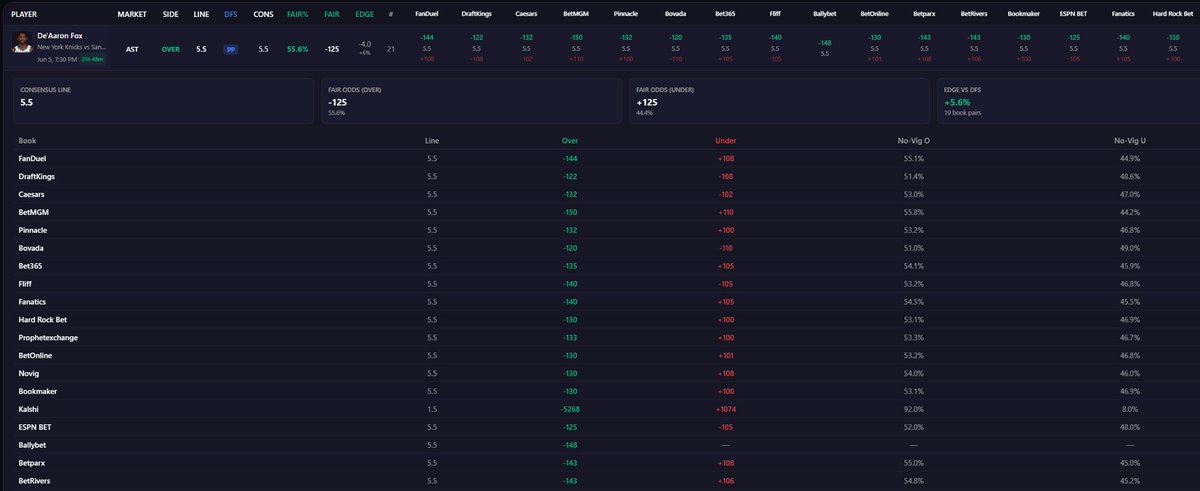Viewport: 1200px width, 491px height.
Task: Select the De'Aaron Fox player name
Action: click(x=59, y=36)
